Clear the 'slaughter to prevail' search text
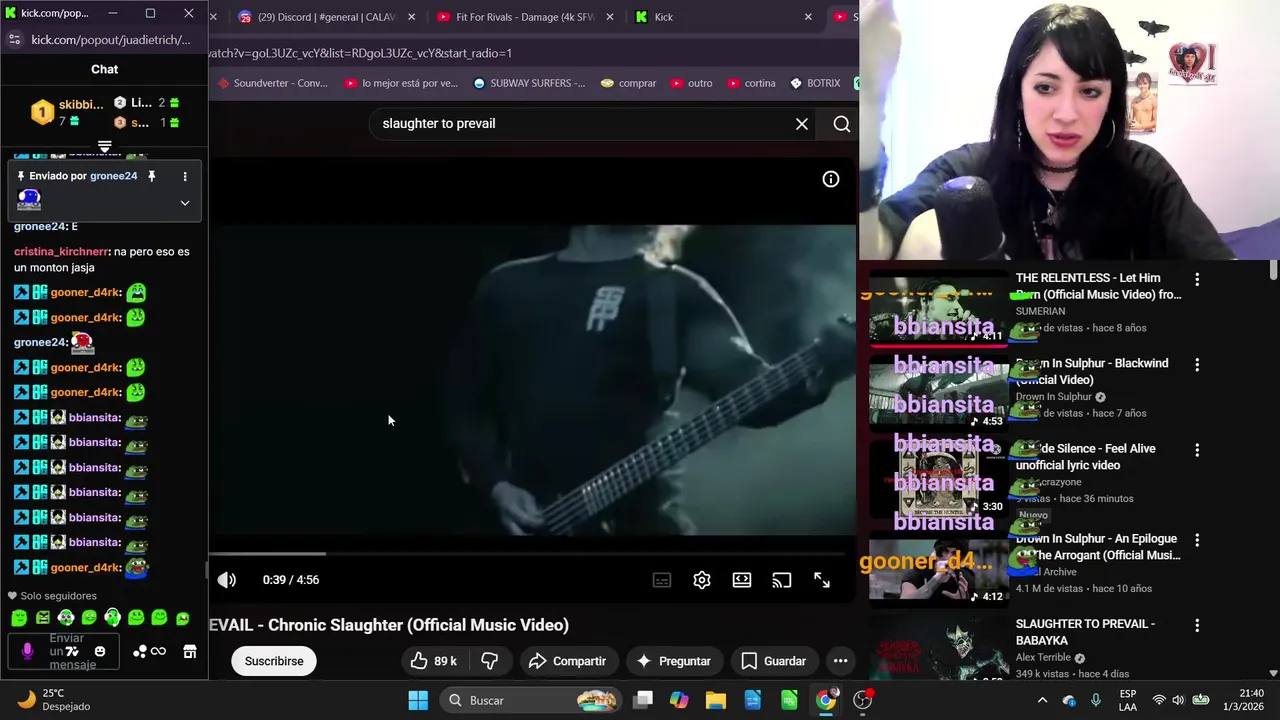 (802, 124)
